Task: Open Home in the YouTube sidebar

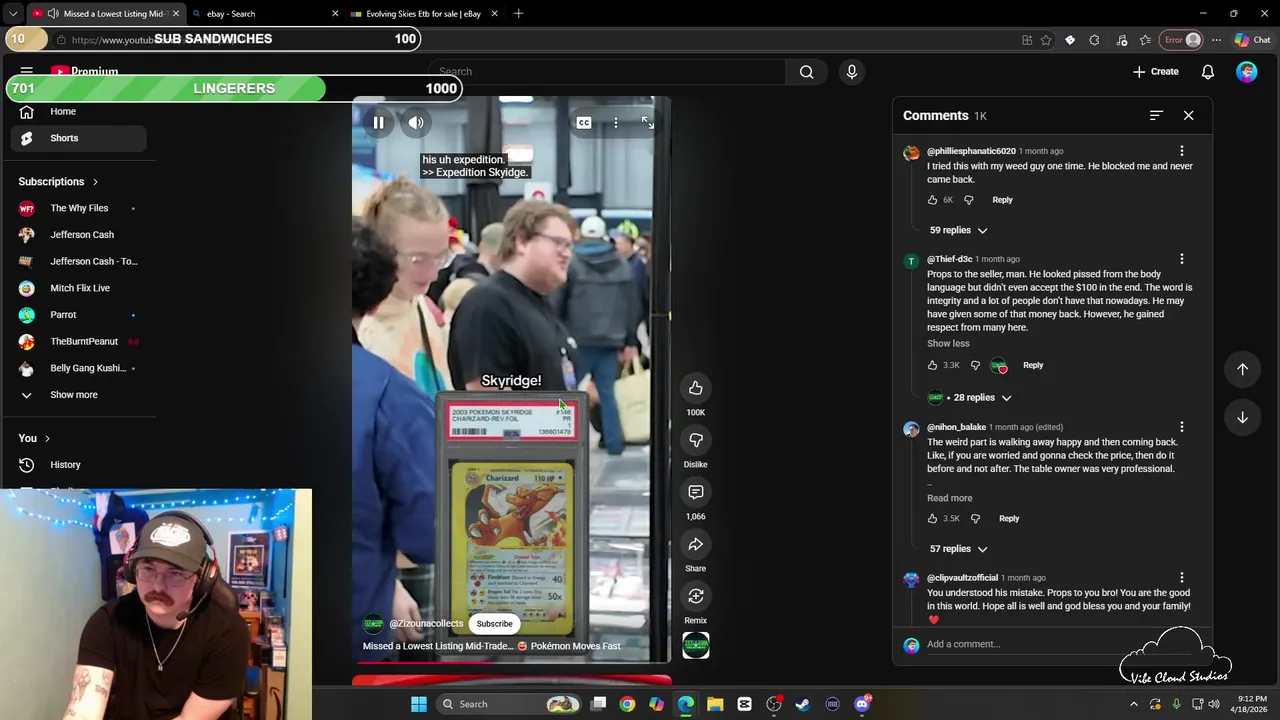Action: (x=78, y=111)
